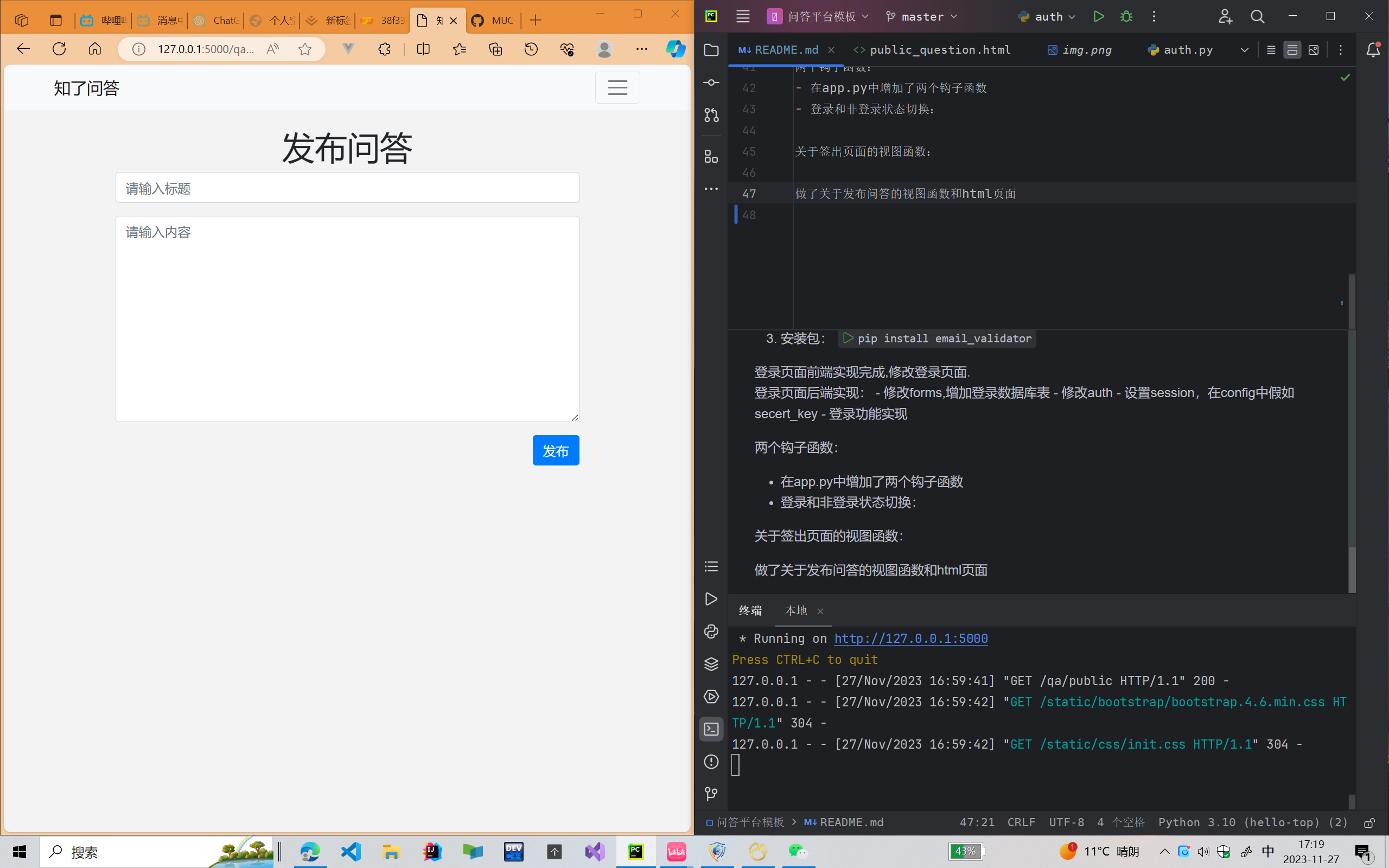Screen dimensions: 1389x868
Task: Open the http://127.0.0.1:5000 terminal link
Action: click(x=910, y=639)
